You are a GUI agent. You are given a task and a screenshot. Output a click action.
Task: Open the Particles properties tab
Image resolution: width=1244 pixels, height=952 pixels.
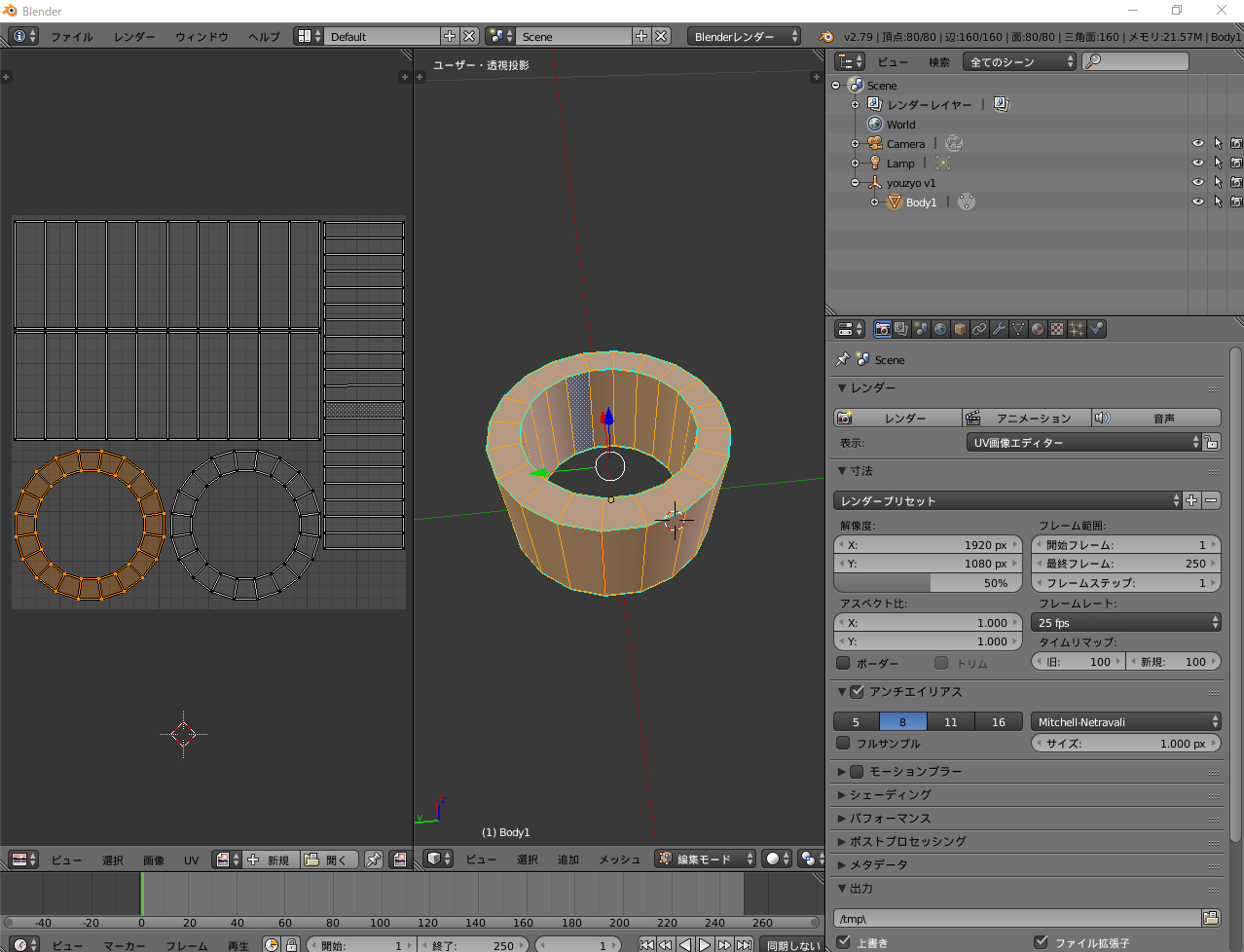pyautogui.click(x=1077, y=329)
